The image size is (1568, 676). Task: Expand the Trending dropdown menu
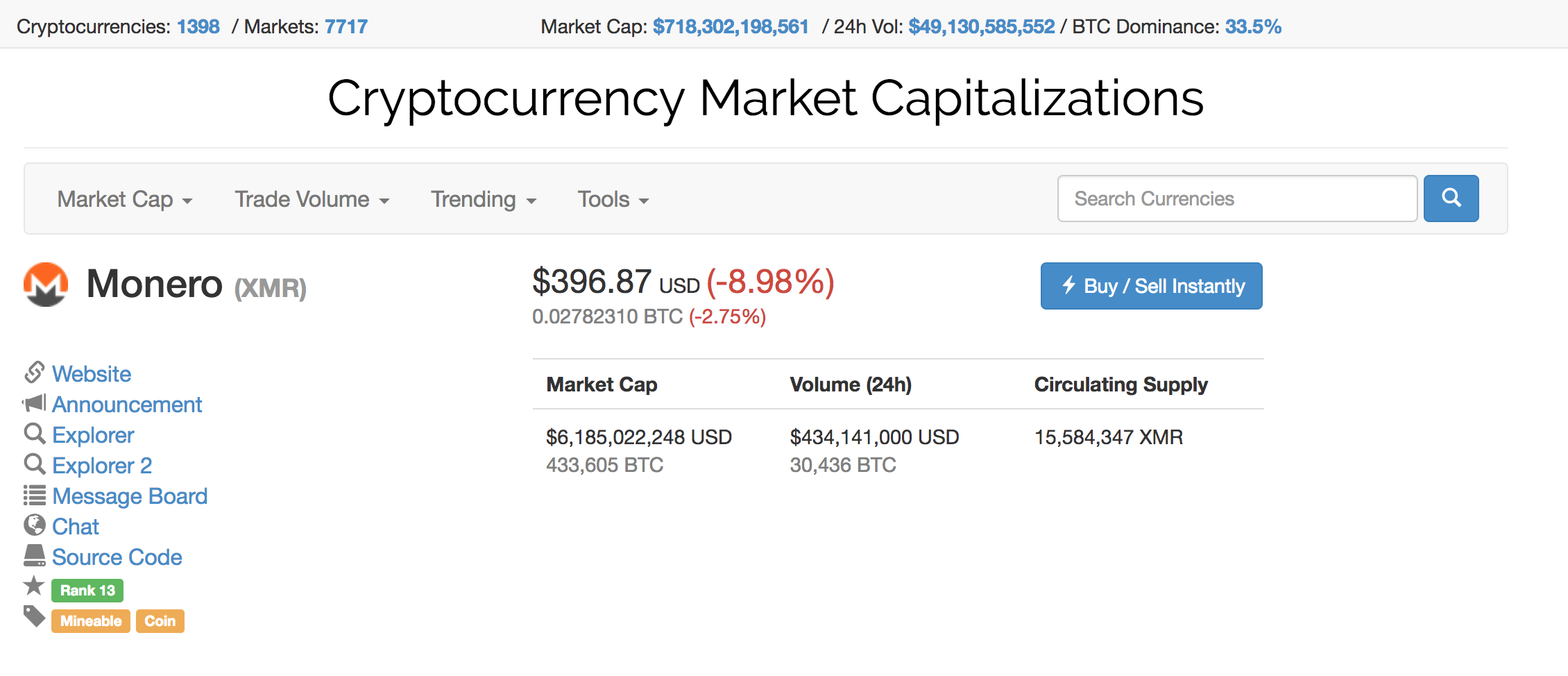click(484, 199)
